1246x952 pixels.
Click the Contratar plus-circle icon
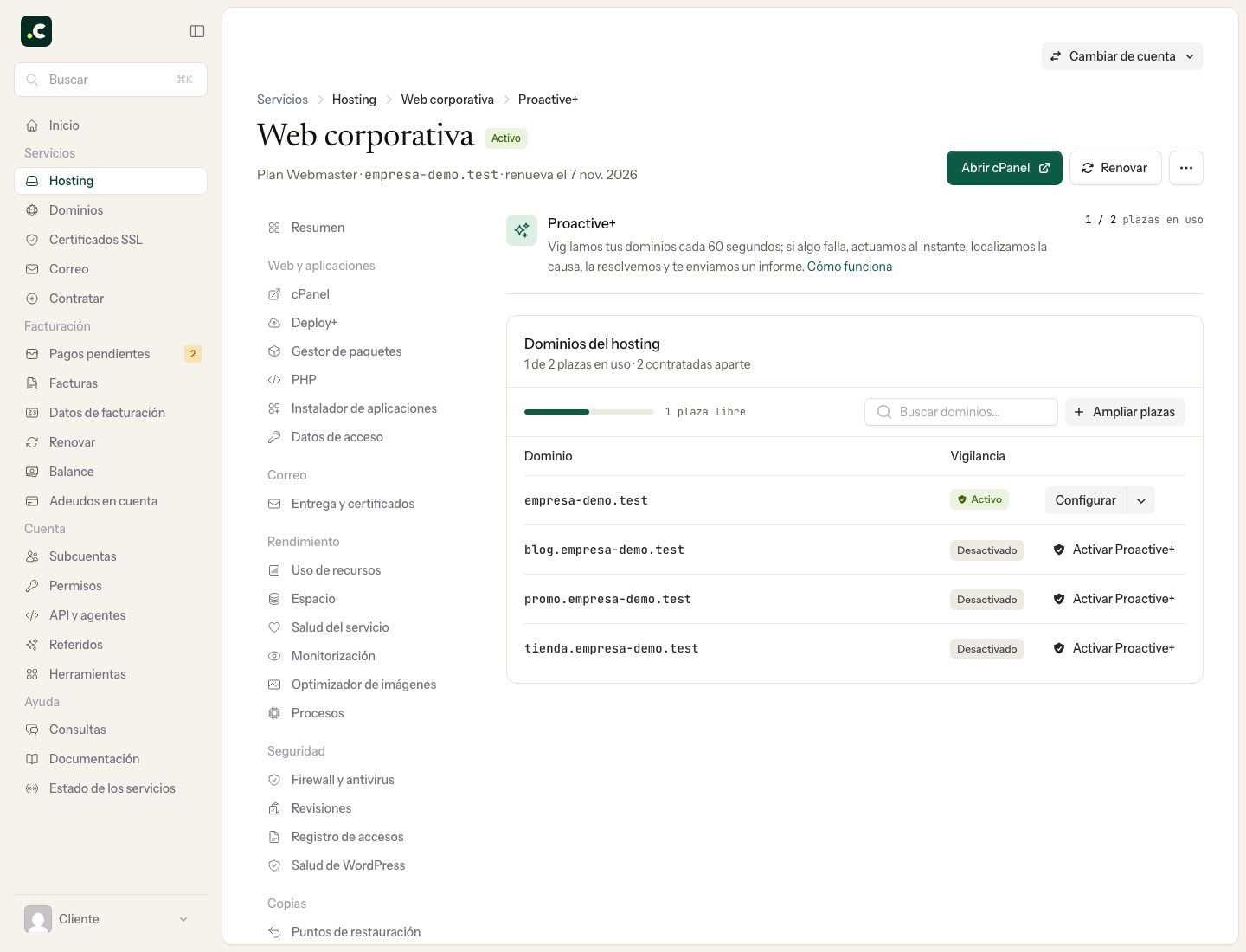tap(32, 299)
